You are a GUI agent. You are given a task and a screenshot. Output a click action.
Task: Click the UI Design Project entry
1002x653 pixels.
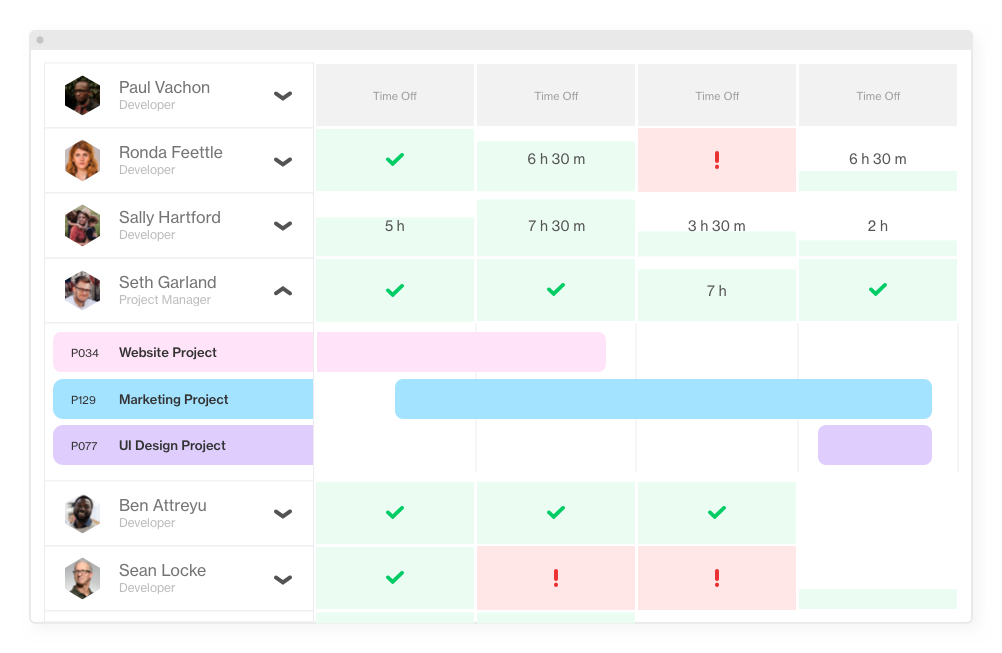tap(170, 445)
